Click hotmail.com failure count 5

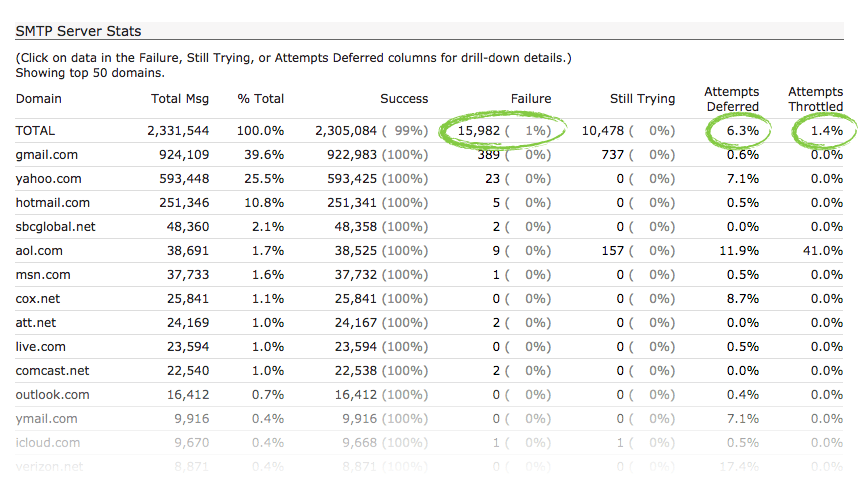coord(496,203)
